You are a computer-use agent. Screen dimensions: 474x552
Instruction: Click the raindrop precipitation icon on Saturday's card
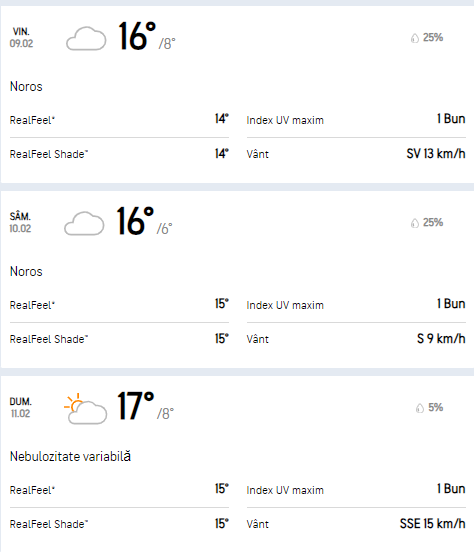(415, 223)
